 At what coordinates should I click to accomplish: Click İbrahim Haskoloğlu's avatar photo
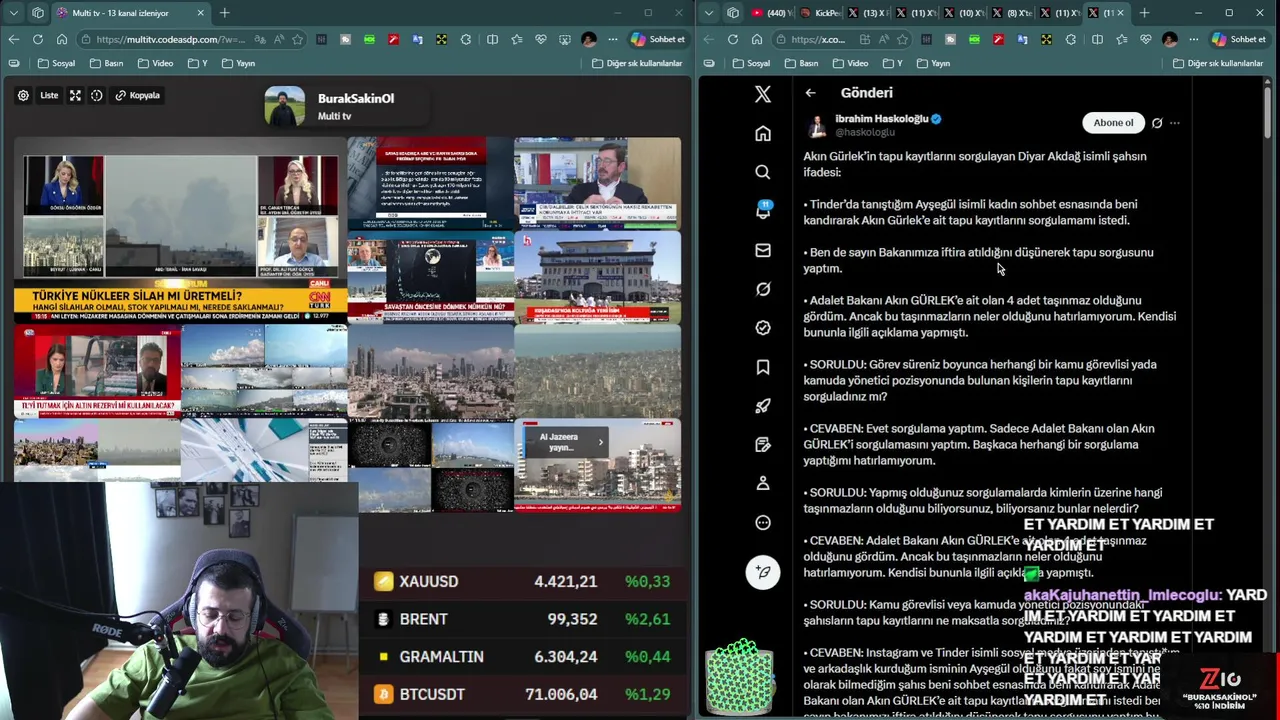(x=818, y=125)
